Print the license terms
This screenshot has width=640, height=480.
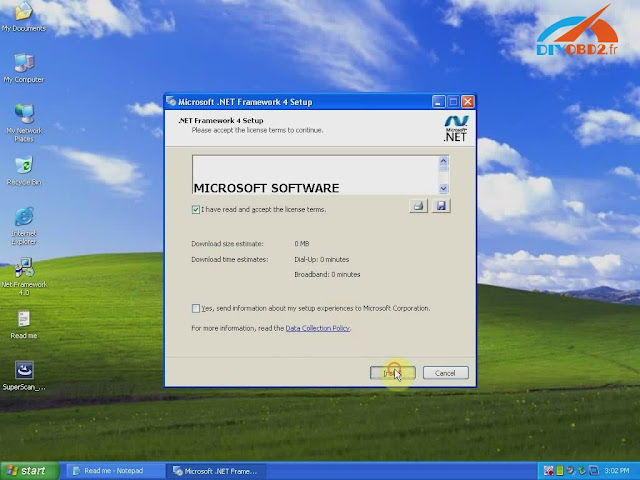pyautogui.click(x=418, y=206)
